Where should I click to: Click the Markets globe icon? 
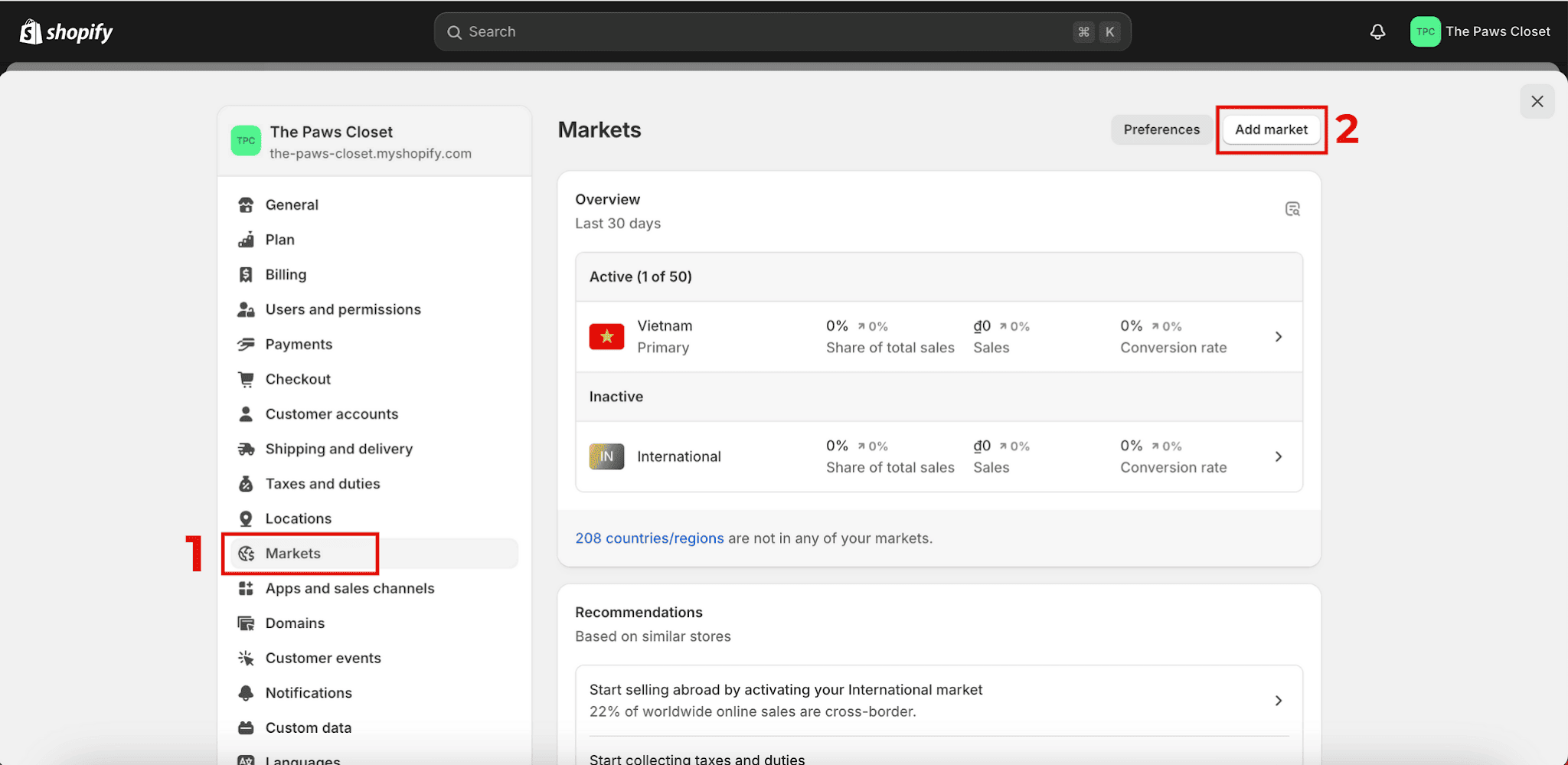click(246, 554)
